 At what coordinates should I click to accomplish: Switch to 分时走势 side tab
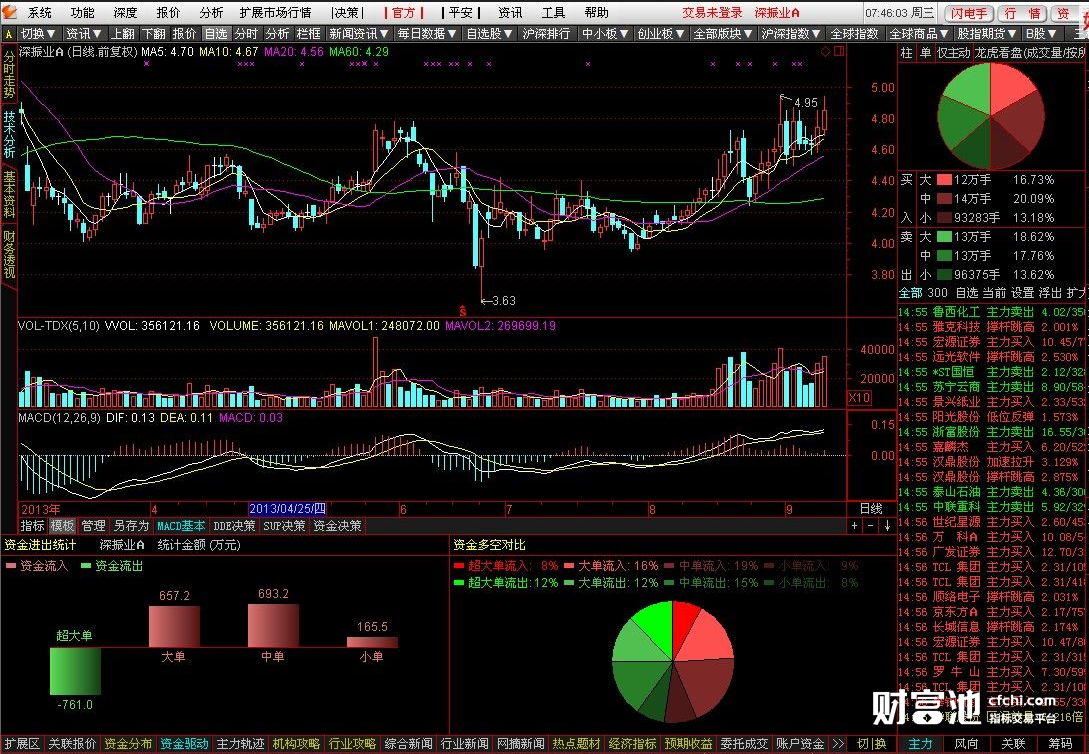pyautogui.click(x=9, y=74)
